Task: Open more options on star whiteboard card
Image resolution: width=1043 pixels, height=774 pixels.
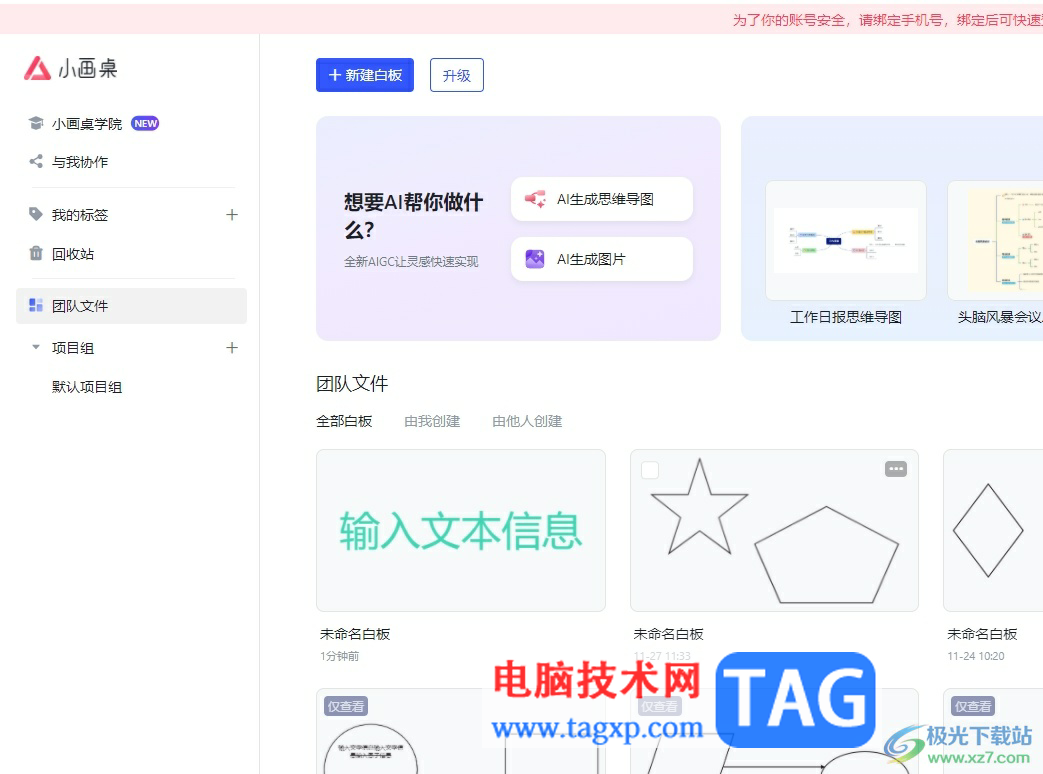Action: (x=896, y=469)
